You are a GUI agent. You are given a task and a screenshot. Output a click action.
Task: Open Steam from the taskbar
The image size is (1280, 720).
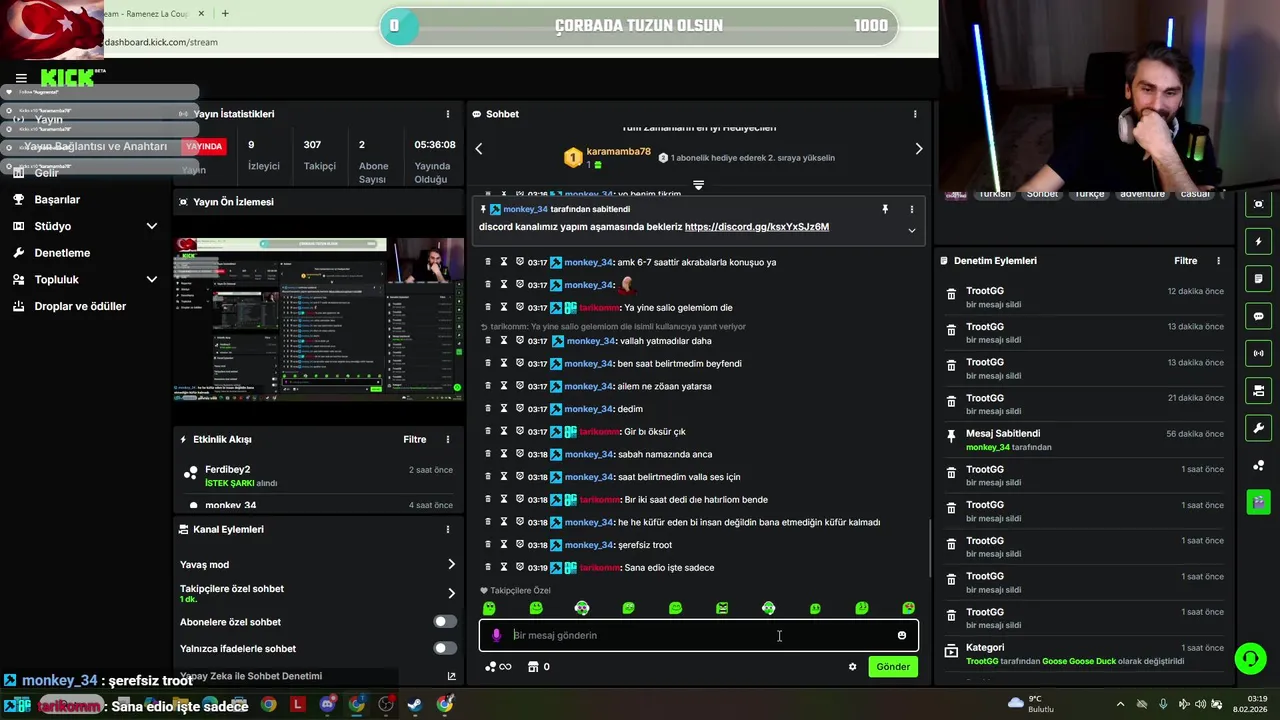point(414,705)
